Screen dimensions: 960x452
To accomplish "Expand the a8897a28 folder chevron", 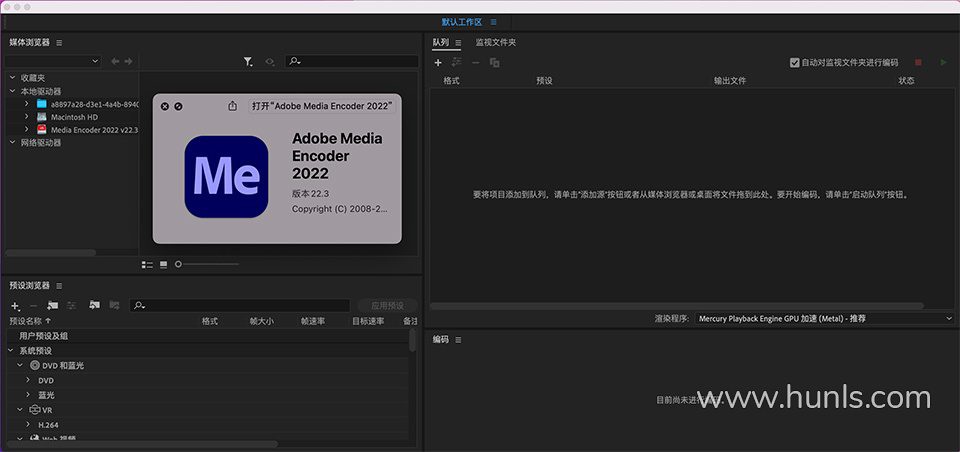I will tap(26, 104).
